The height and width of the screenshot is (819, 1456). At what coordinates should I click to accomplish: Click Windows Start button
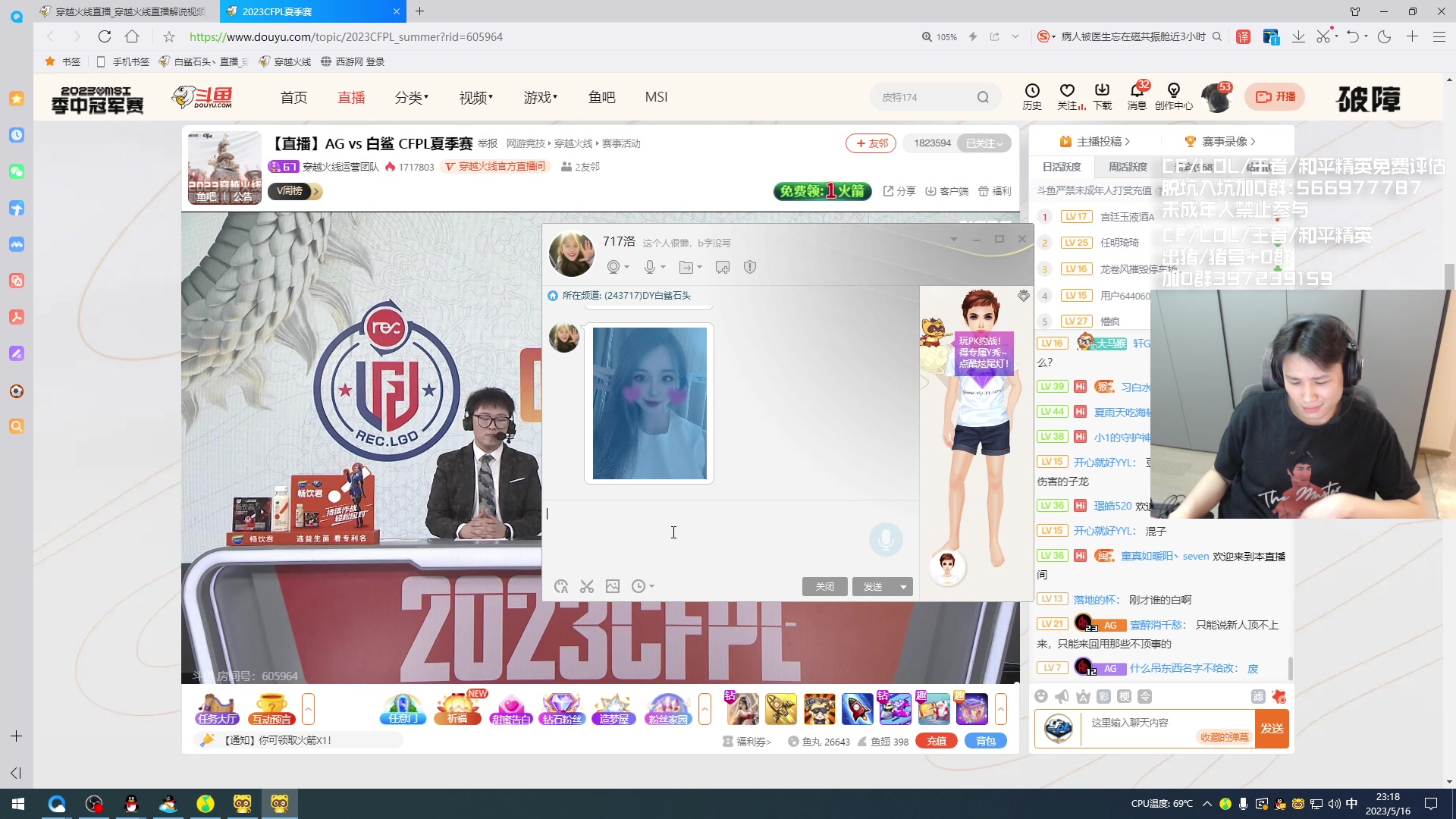18,804
